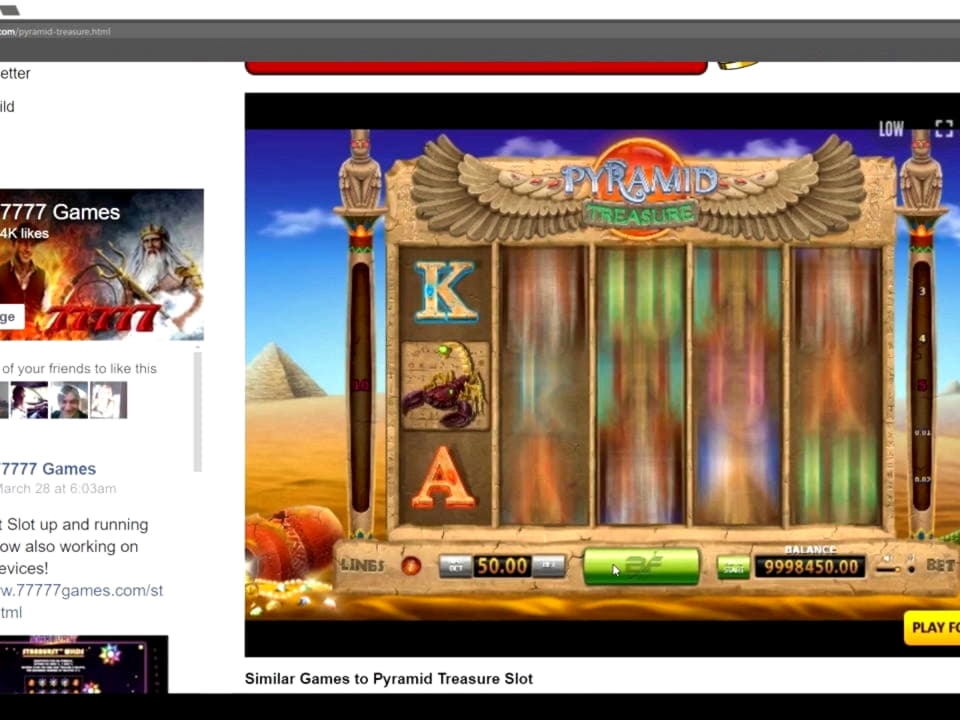The width and height of the screenshot is (960, 720).
Task: Click the K symbol on first reel
Action: (445, 291)
